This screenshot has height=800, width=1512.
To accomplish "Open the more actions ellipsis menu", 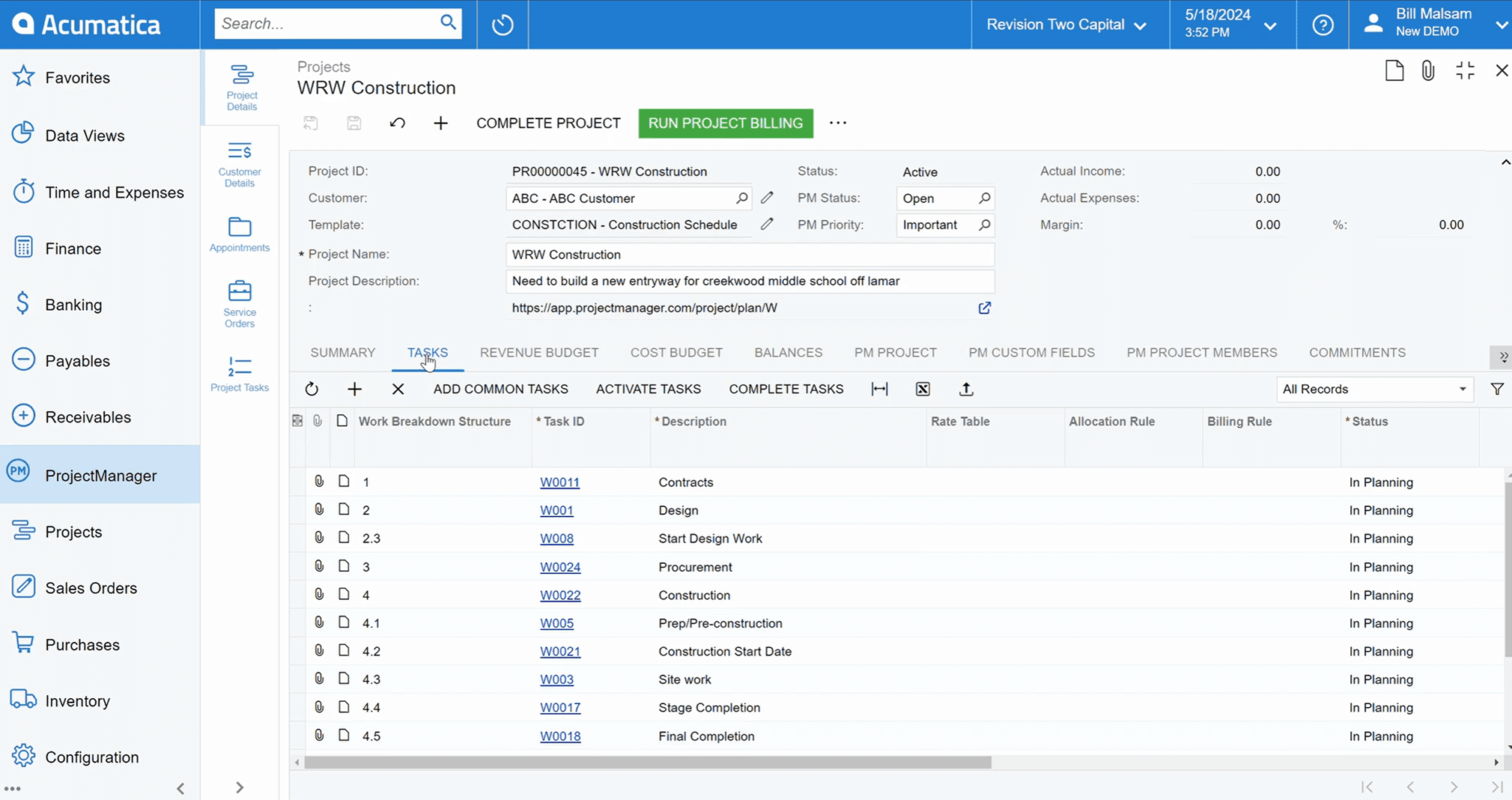I will pos(837,123).
